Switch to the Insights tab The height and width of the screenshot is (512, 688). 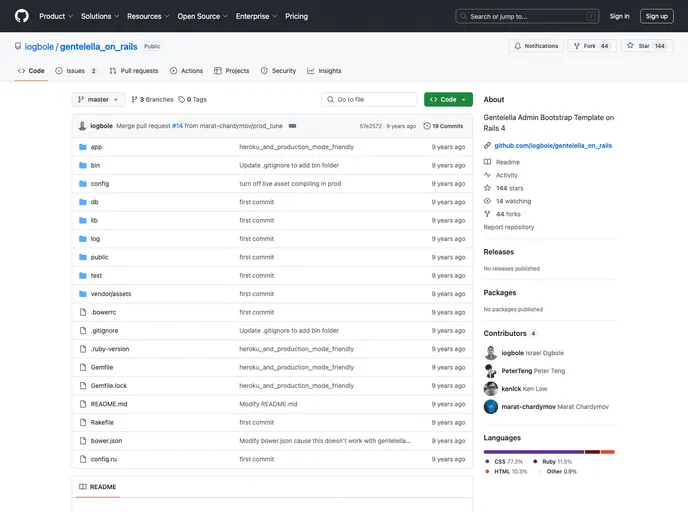[x=324, y=71]
